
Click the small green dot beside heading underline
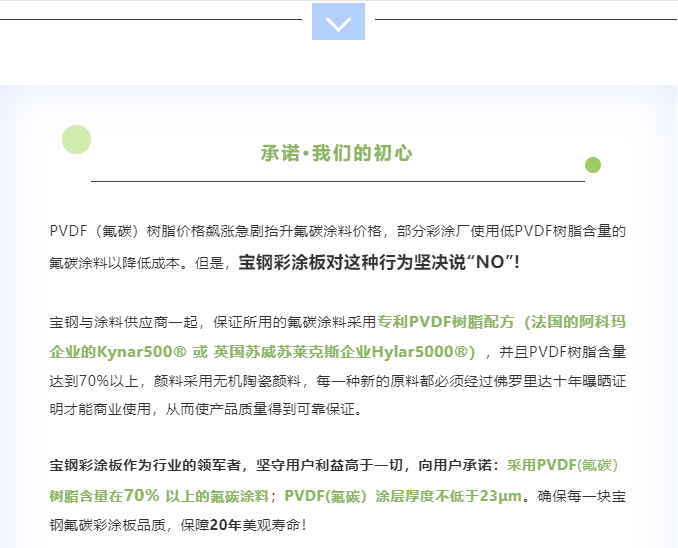coord(593,165)
